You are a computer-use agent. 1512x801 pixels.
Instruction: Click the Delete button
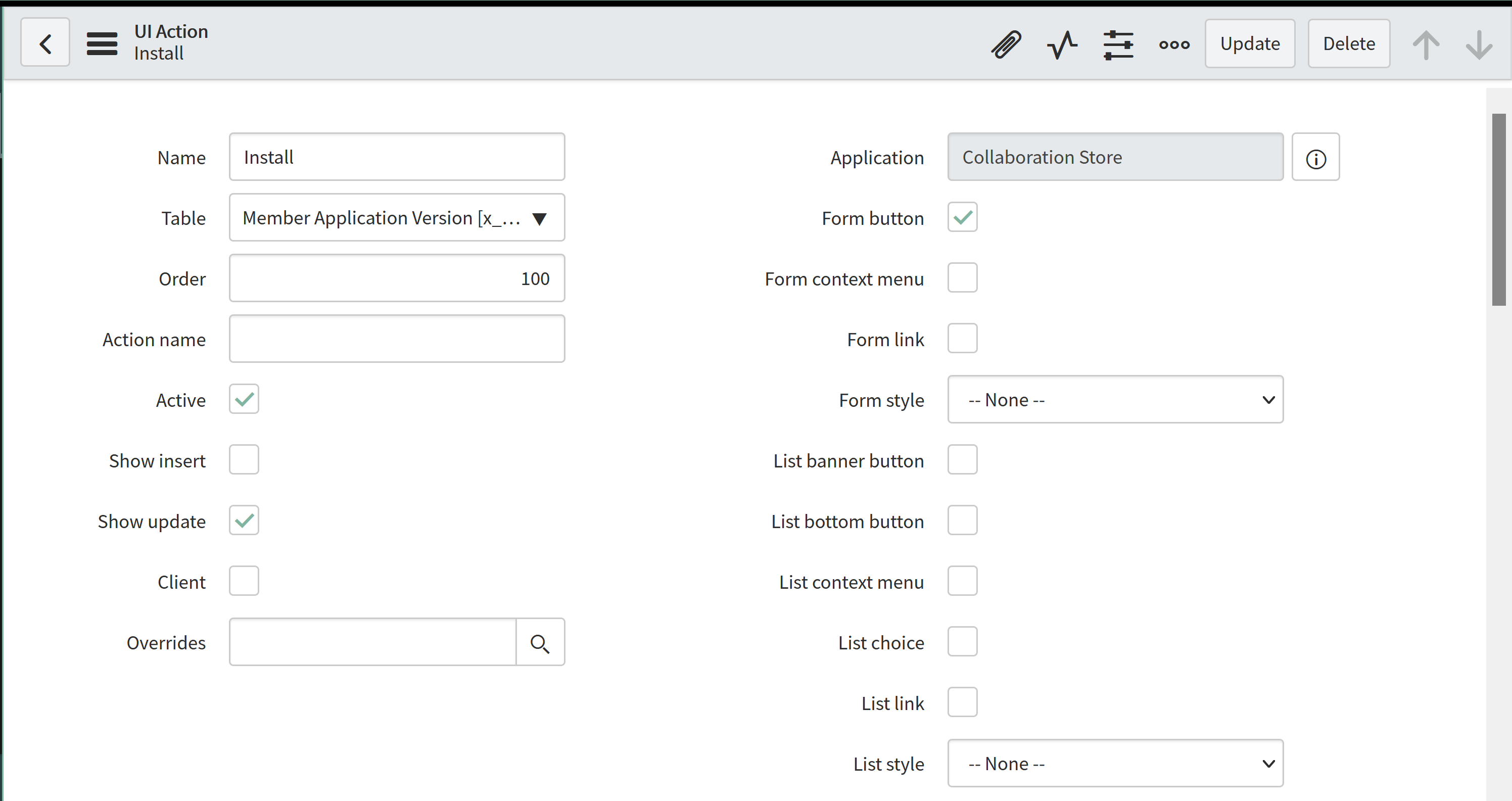pos(1348,43)
